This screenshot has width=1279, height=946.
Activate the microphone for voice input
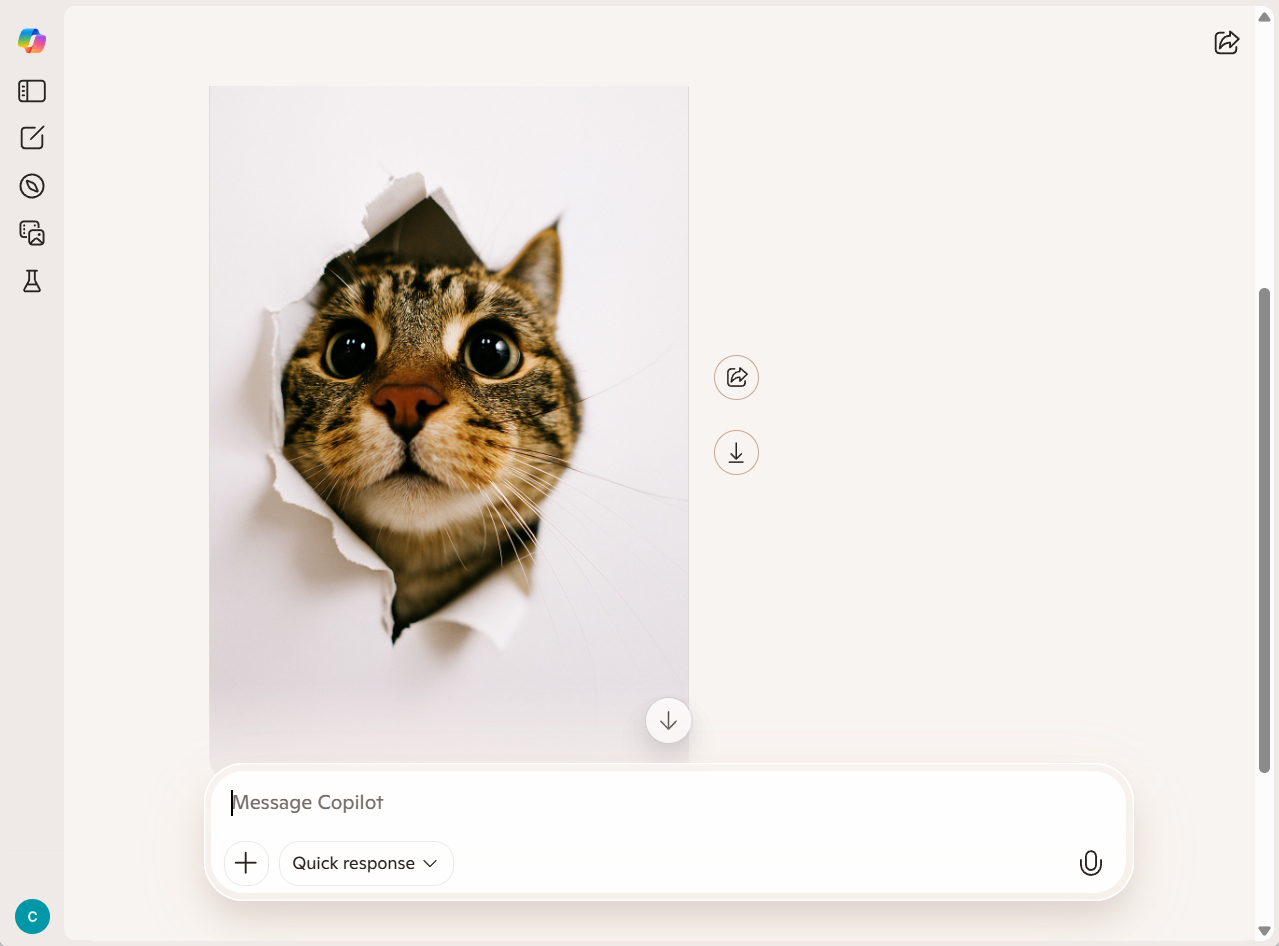tap(1090, 863)
